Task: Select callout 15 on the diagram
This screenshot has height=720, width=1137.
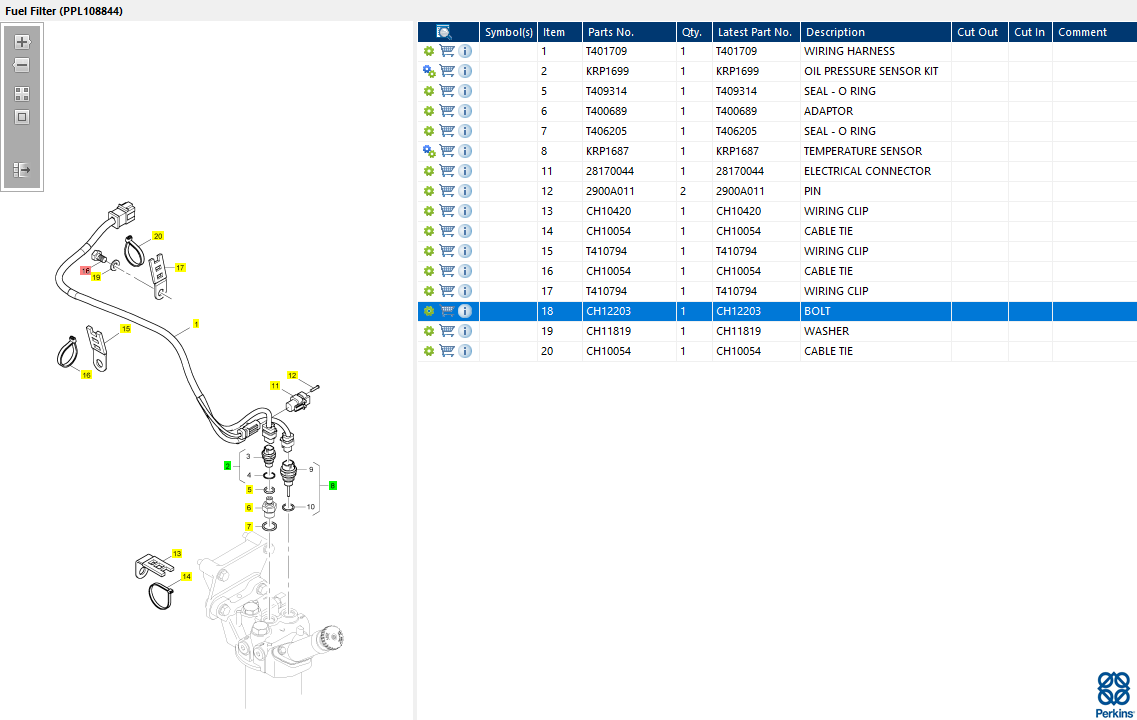Action: (125, 328)
